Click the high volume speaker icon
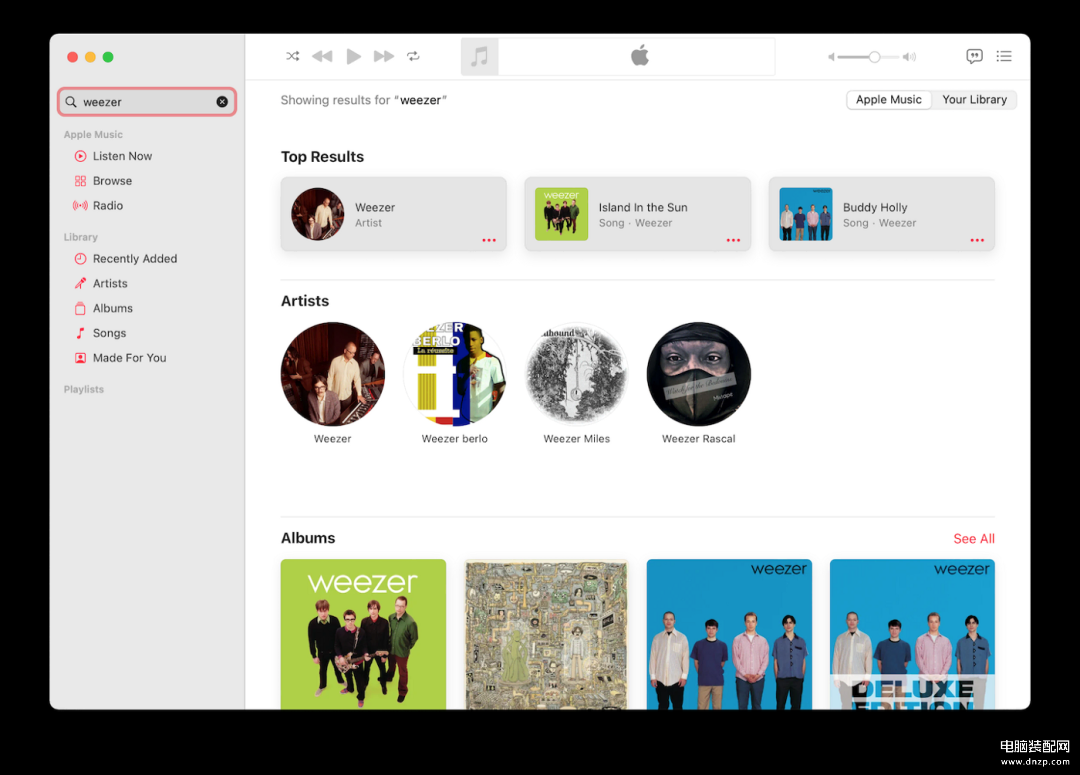The height and width of the screenshot is (775, 1080). [x=910, y=57]
